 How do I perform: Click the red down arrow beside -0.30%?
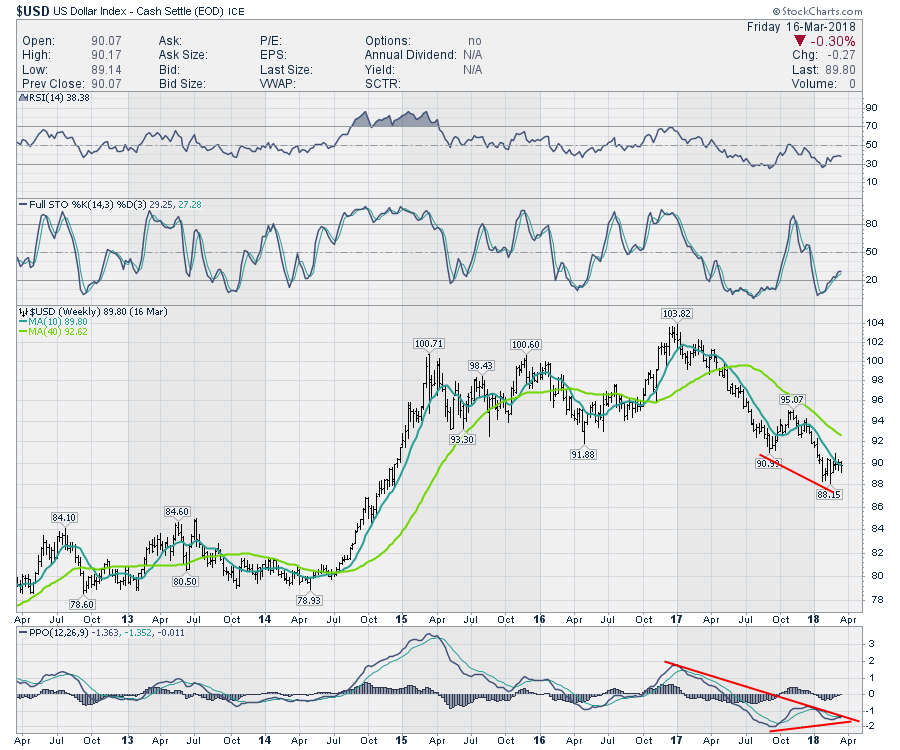pos(799,40)
